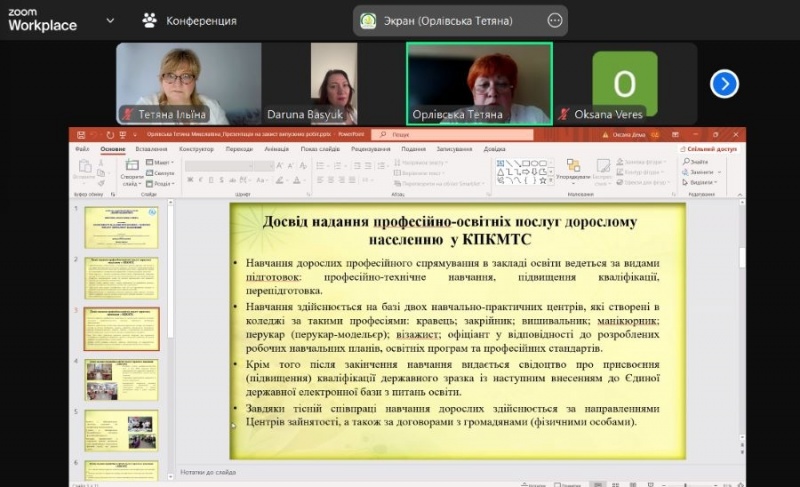The image size is (800, 487).
Task: Click Тетяна Ільїна muted microphone icon
Action: pos(128,114)
